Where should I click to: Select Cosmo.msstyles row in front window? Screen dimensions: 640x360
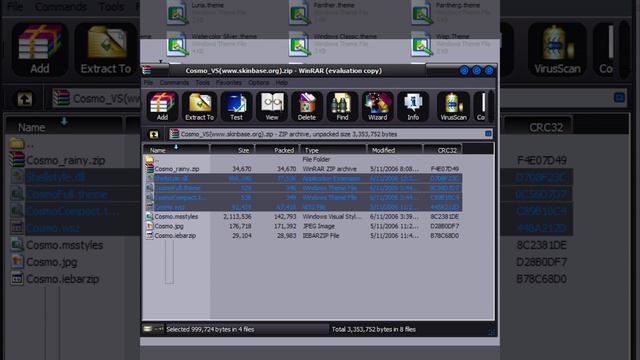pyautogui.click(x=303, y=216)
